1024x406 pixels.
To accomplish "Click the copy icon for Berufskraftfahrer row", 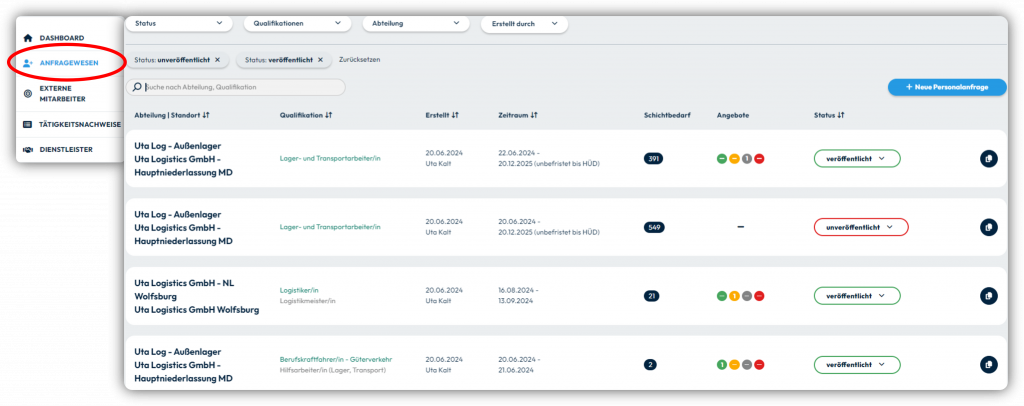I will tap(989, 364).
